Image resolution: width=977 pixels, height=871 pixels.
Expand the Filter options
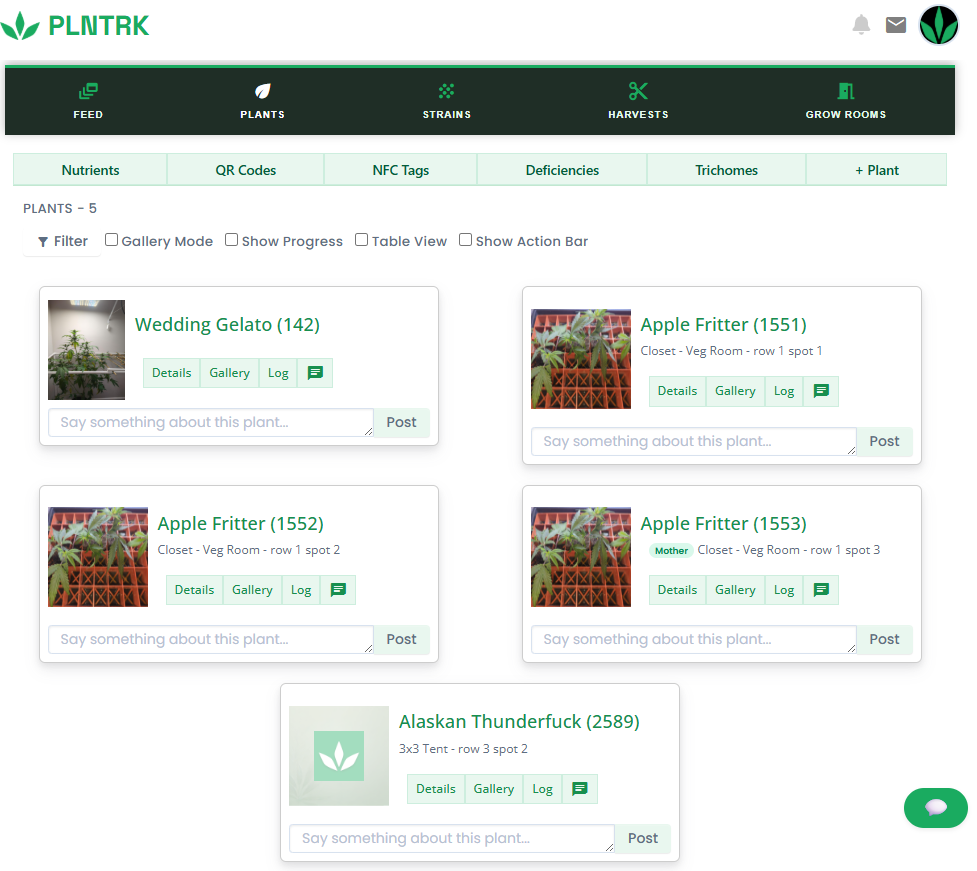click(63, 241)
